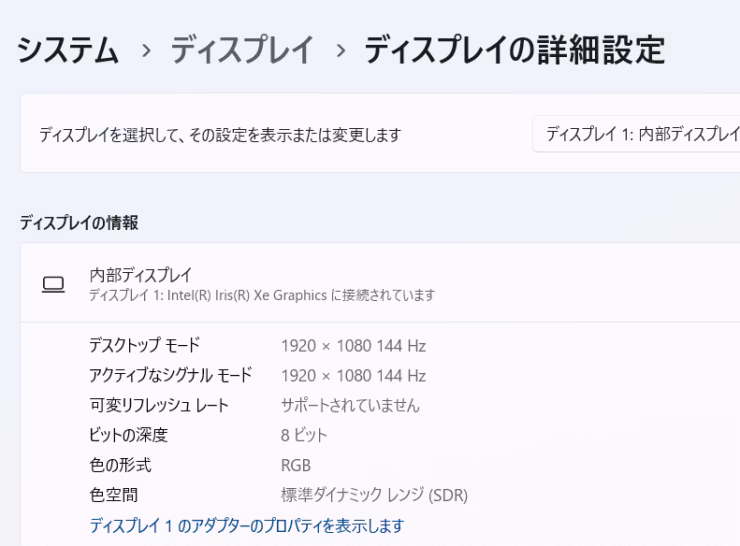Click the chevron after システム breadcrumb
The image size is (740, 546).
click(x=146, y=50)
